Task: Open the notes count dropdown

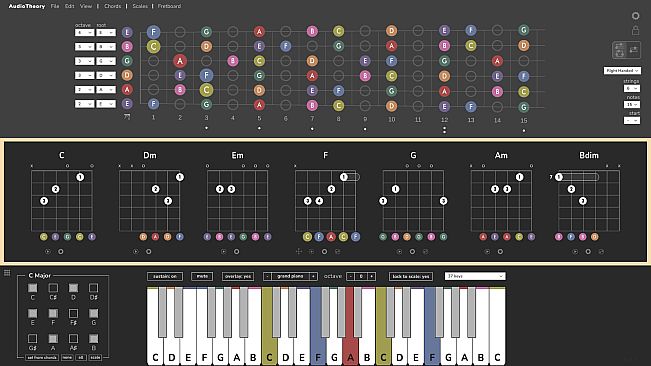Action: pos(631,105)
